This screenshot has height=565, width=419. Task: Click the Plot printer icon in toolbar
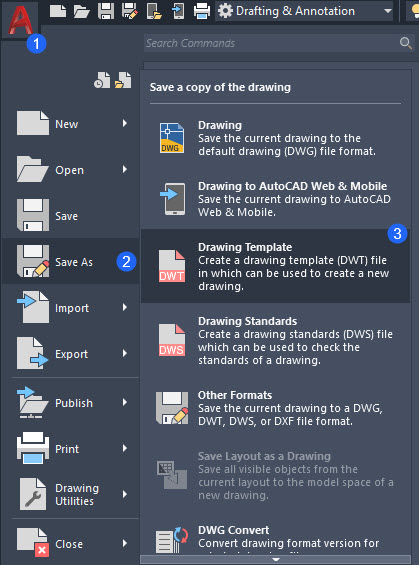point(202,11)
